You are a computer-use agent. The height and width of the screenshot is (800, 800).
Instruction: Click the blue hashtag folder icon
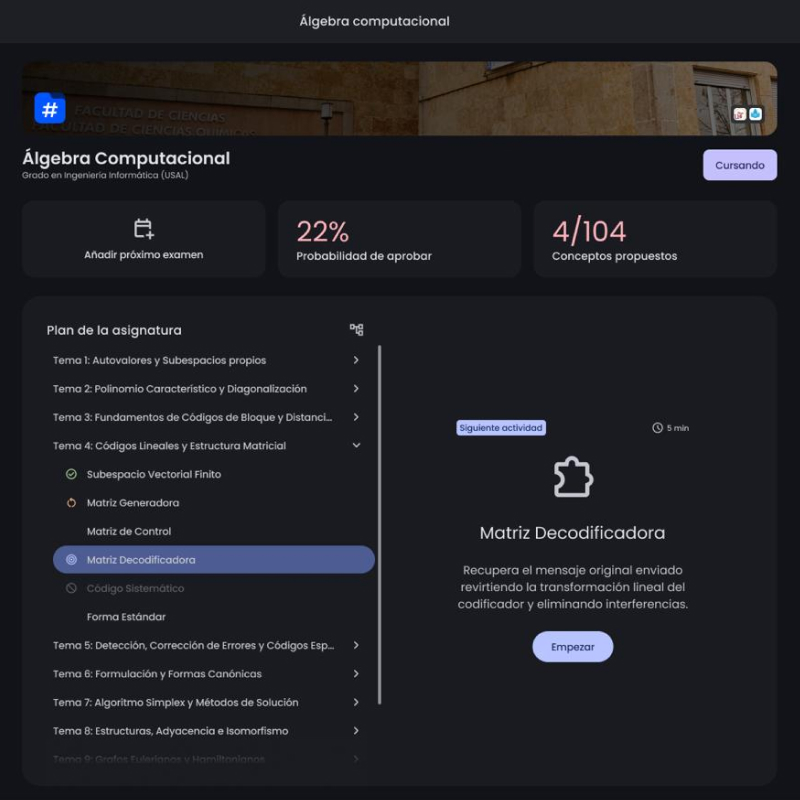click(50, 108)
